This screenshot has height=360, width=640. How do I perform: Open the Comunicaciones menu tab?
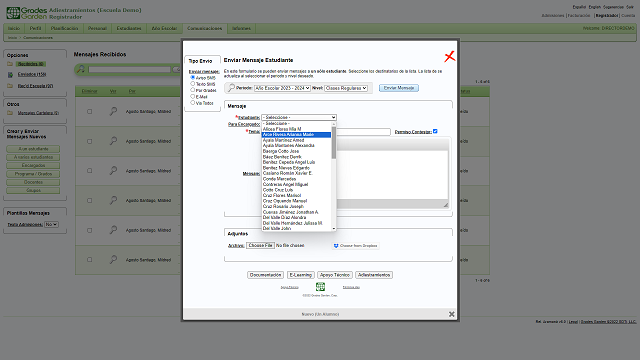pos(204,28)
